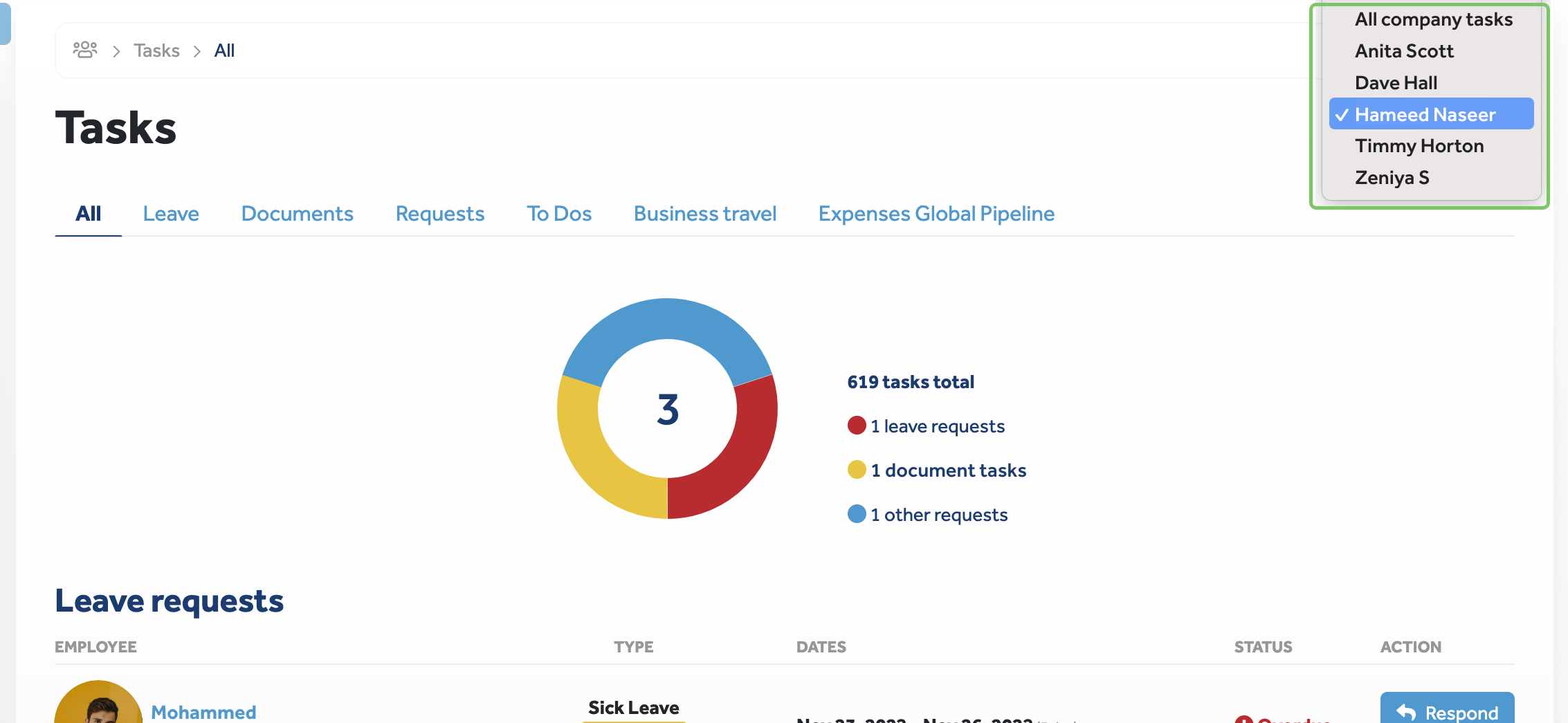Click the All breadcrumb item
Image resolution: width=1568 pixels, height=723 pixels.
click(x=224, y=51)
